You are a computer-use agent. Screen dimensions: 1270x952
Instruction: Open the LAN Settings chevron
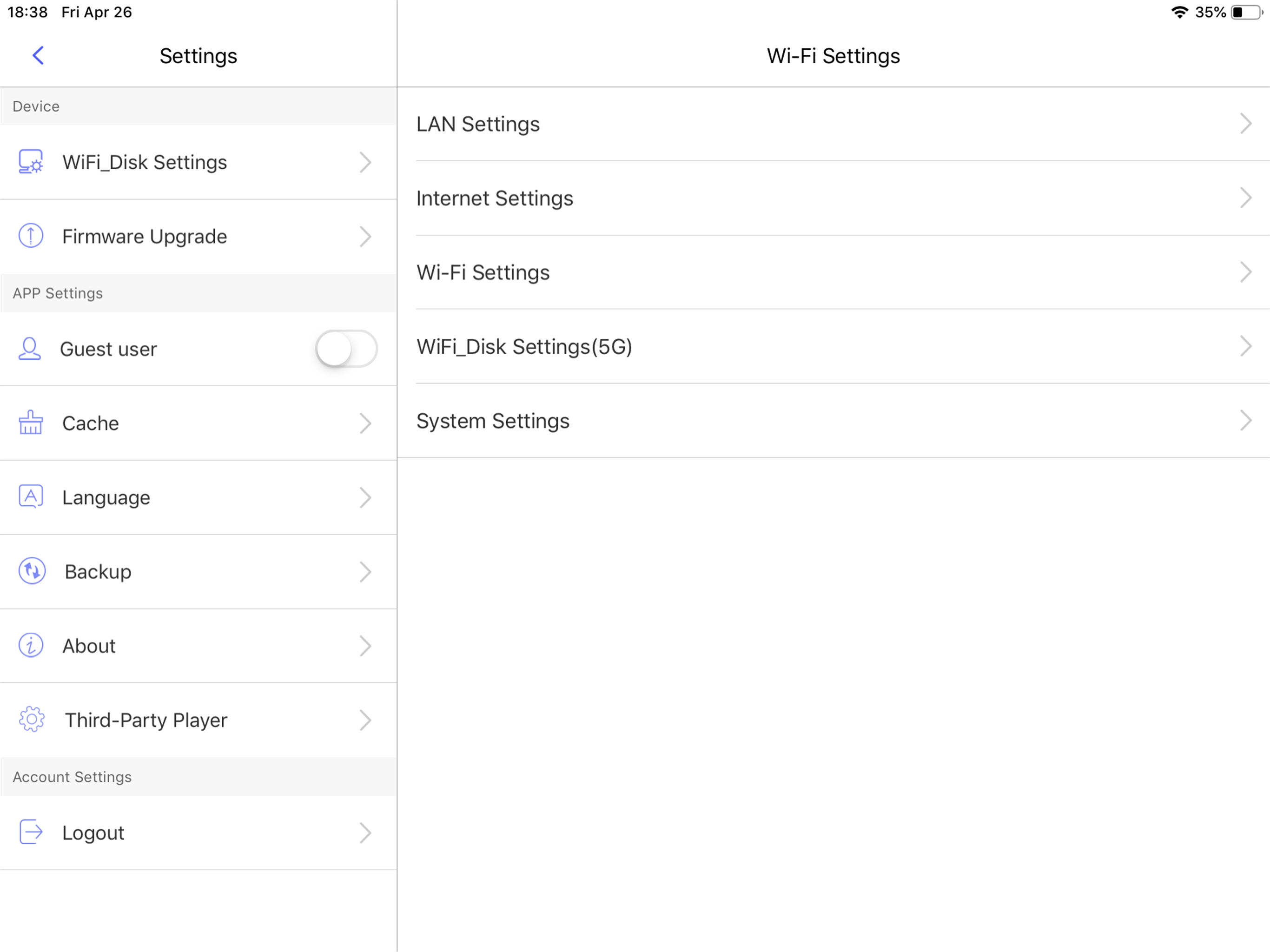tap(1245, 124)
